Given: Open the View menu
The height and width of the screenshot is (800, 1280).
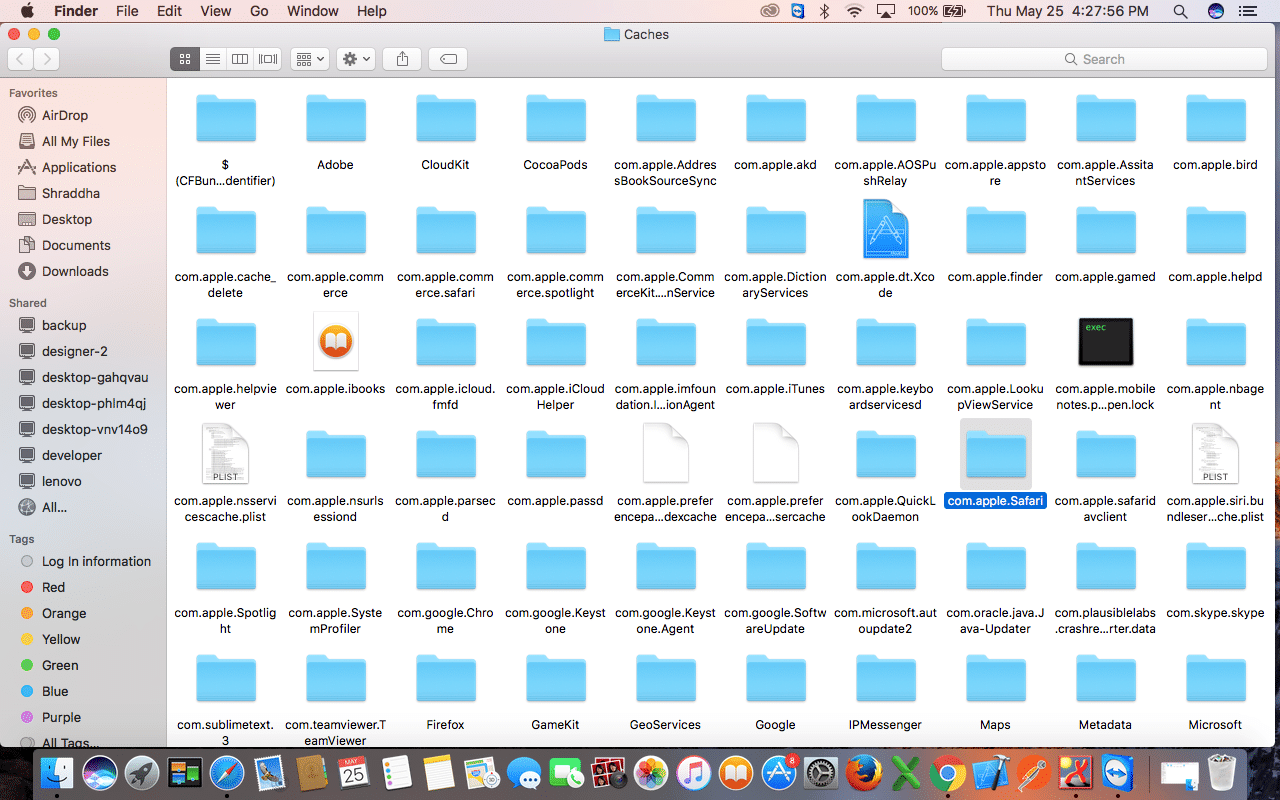Looking at the screenshot, I should pos(215,11).
